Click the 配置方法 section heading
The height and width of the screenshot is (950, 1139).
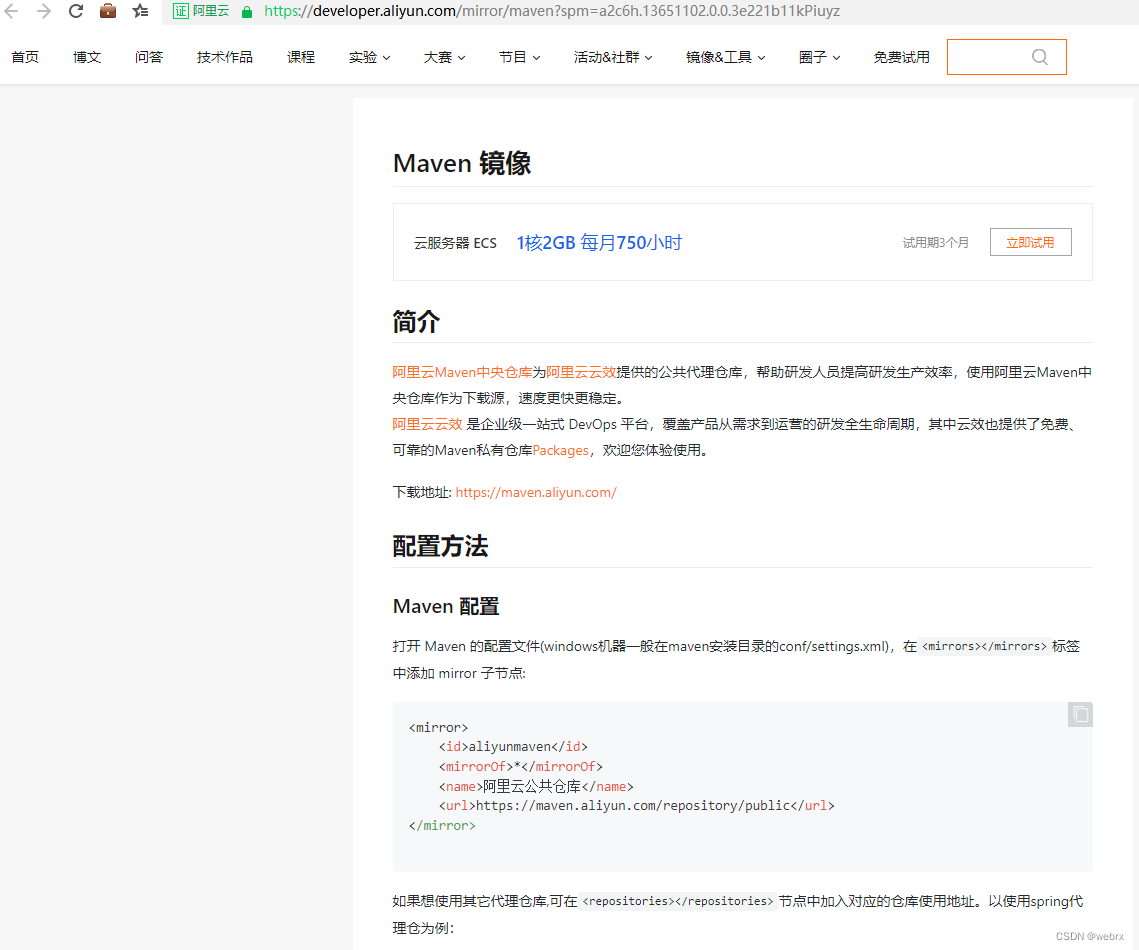click(x=440, y=546)
